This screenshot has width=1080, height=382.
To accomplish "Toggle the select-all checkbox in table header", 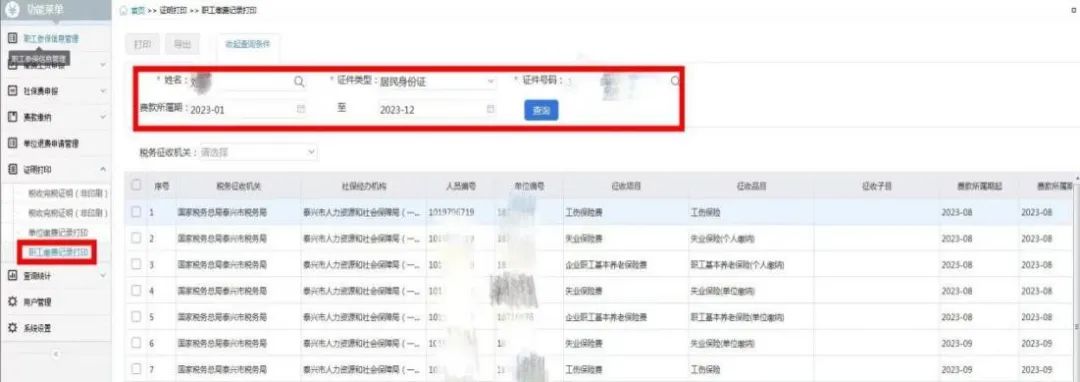I will (x=136, y=185).
